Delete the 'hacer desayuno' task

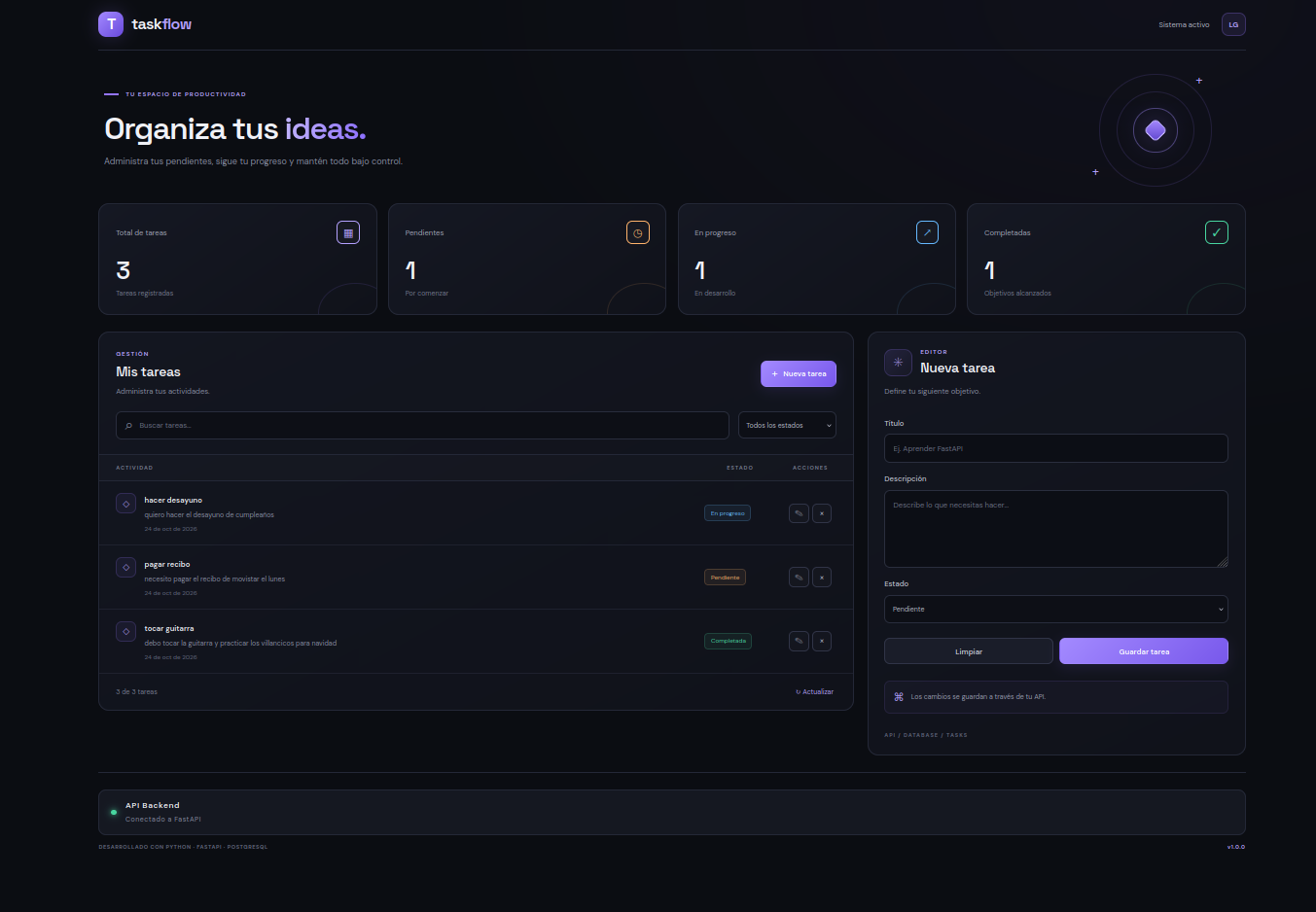[822, 513]
